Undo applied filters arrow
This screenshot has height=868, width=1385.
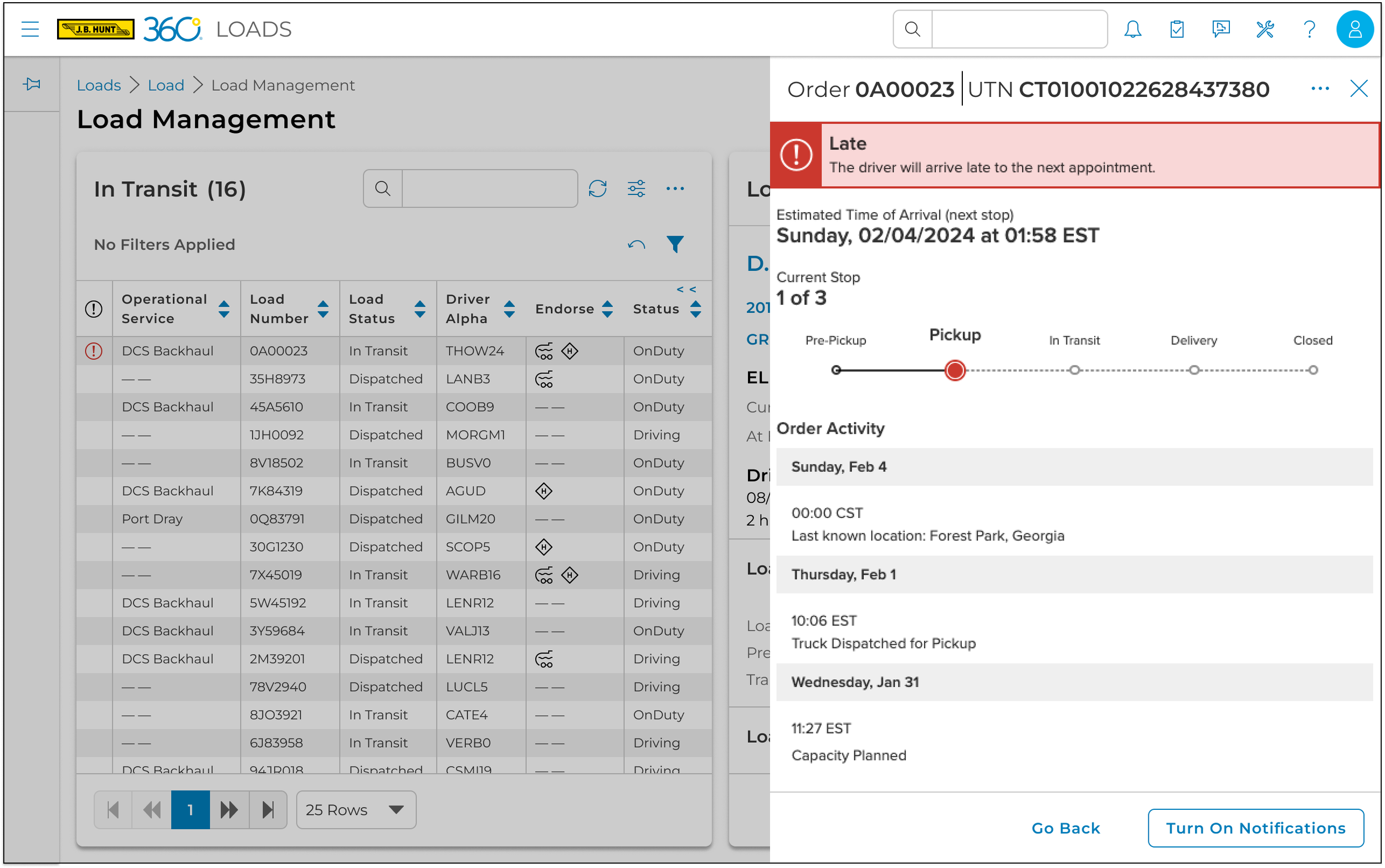tap(636, 244)
